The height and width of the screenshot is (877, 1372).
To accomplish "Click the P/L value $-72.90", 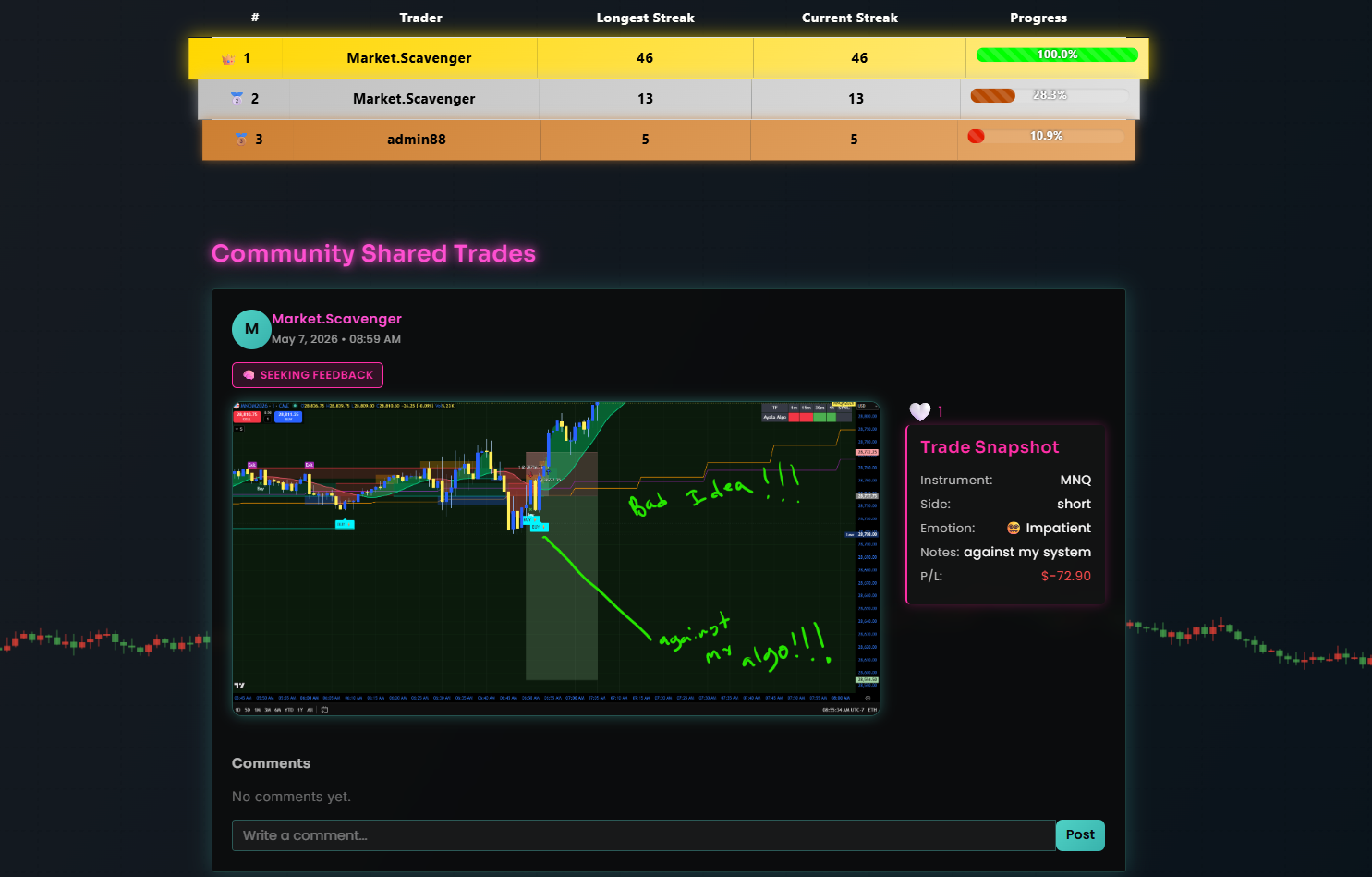I will [1066, 577].
